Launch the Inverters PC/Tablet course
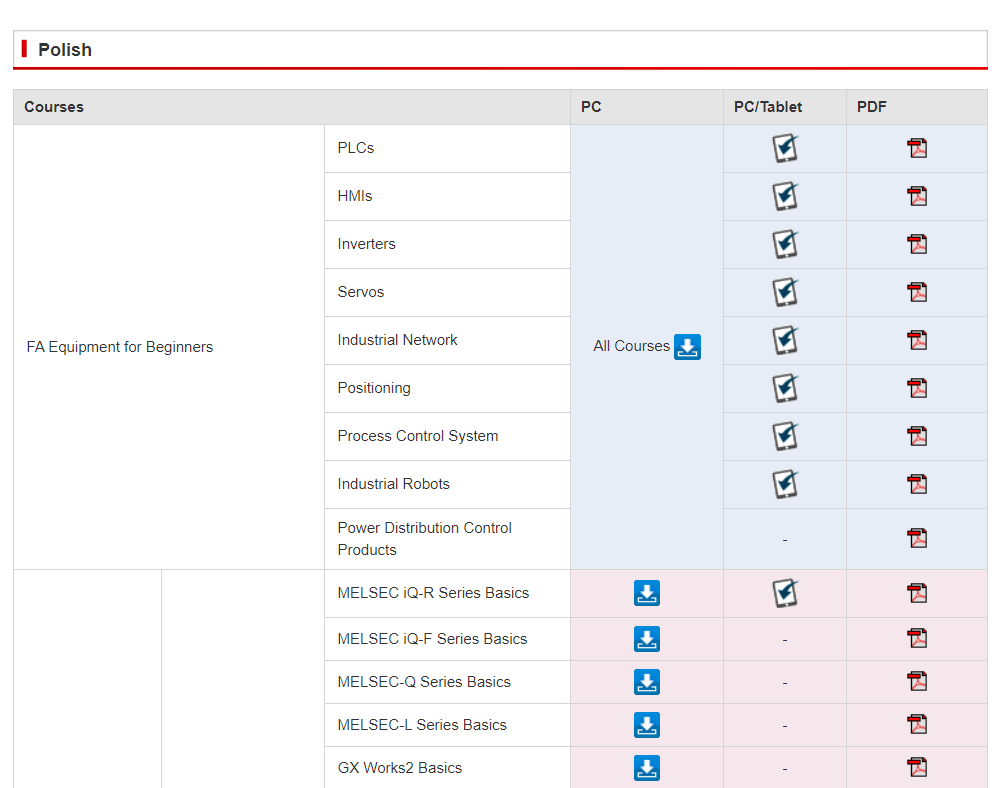The height and width of the screenshot is (788, 1005). pos(785,245)
